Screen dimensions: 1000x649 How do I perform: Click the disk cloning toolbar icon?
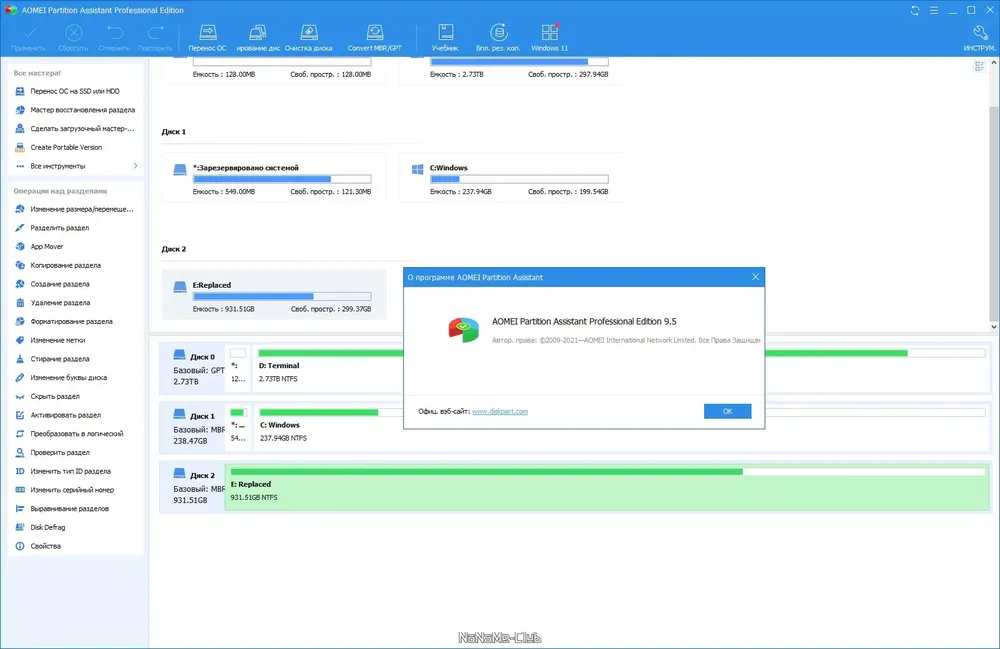[x=258, y=38]
